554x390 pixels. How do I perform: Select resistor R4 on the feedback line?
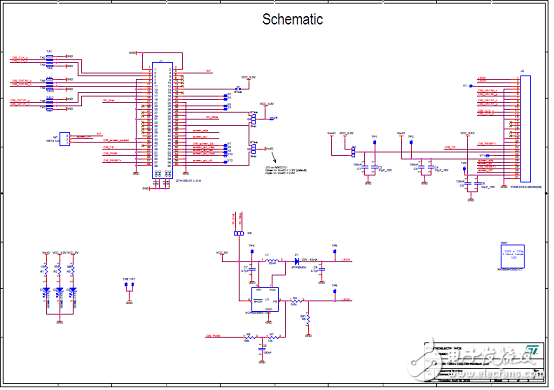(x=297, y=301)
